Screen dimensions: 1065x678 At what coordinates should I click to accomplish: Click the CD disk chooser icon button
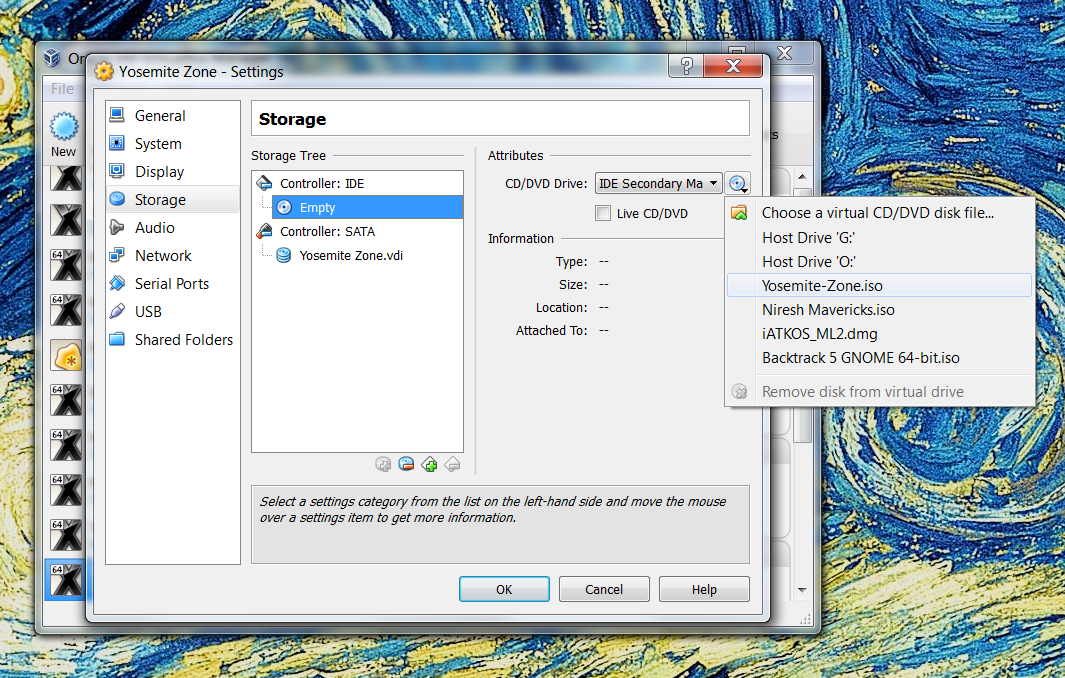point(738,183)
